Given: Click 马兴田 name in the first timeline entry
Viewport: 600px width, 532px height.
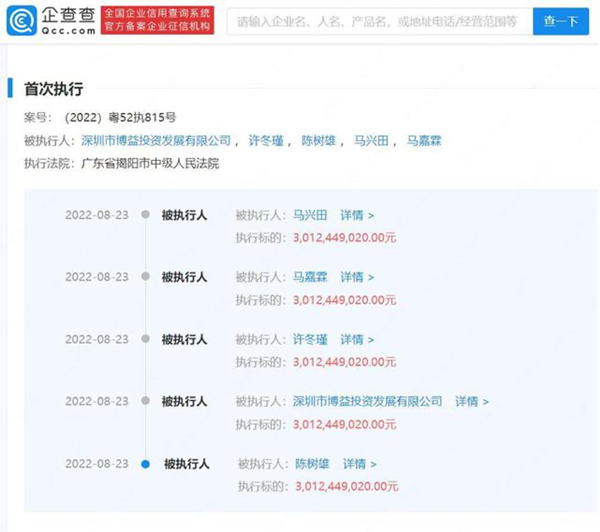Looking at the screenshot, I should (310, 215).
